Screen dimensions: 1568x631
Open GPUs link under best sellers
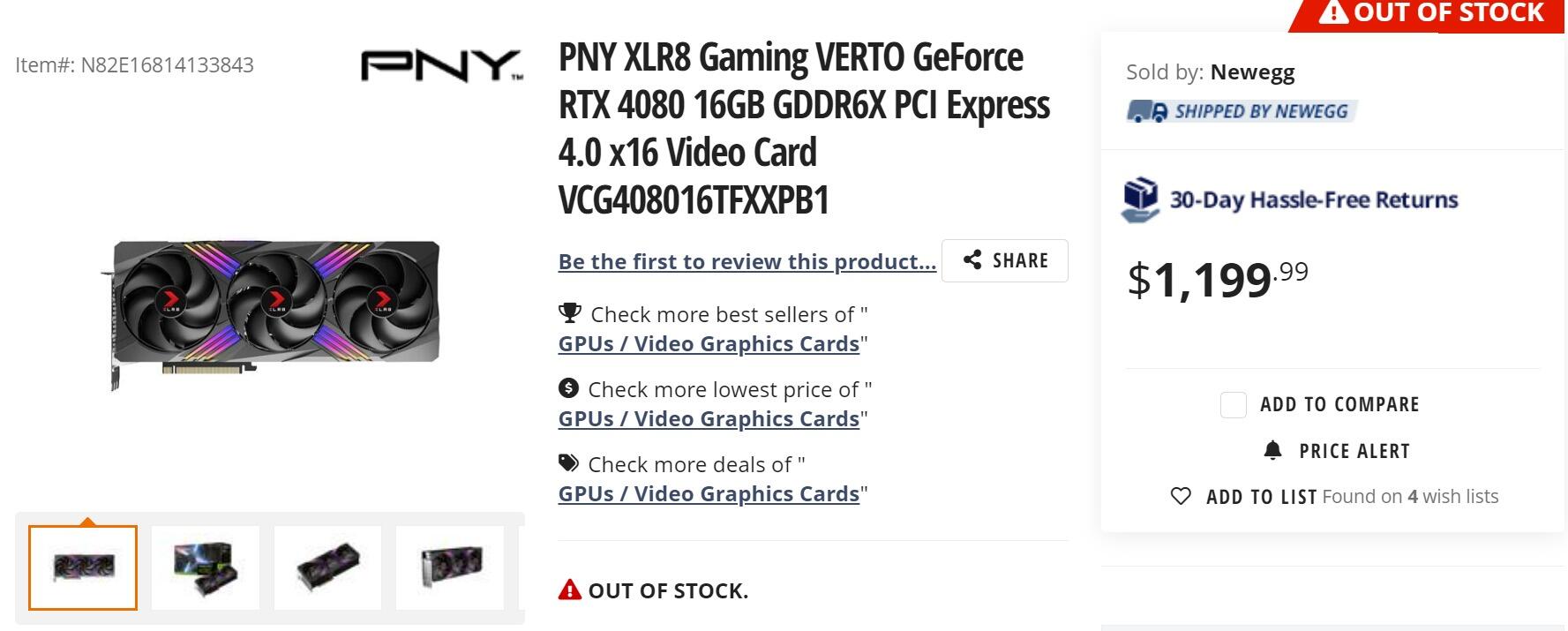[x=709, y=344]
